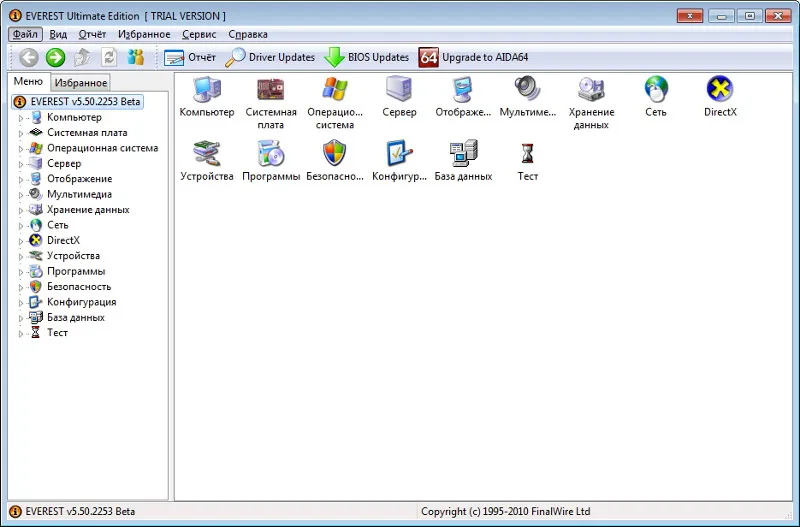
Task: Open the Справка menu
Action: coord(248,34)
